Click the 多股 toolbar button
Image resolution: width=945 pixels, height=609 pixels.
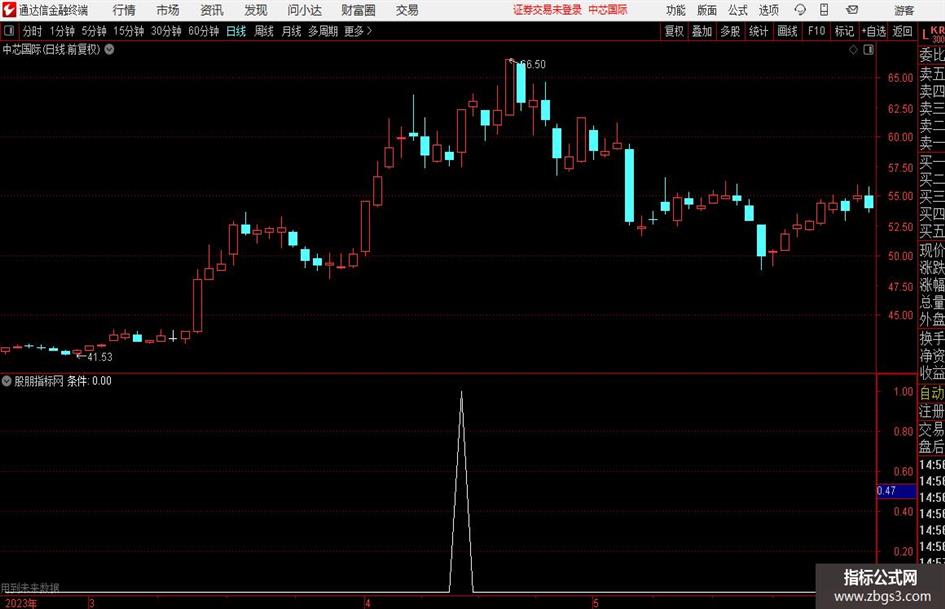coord(730,31)
